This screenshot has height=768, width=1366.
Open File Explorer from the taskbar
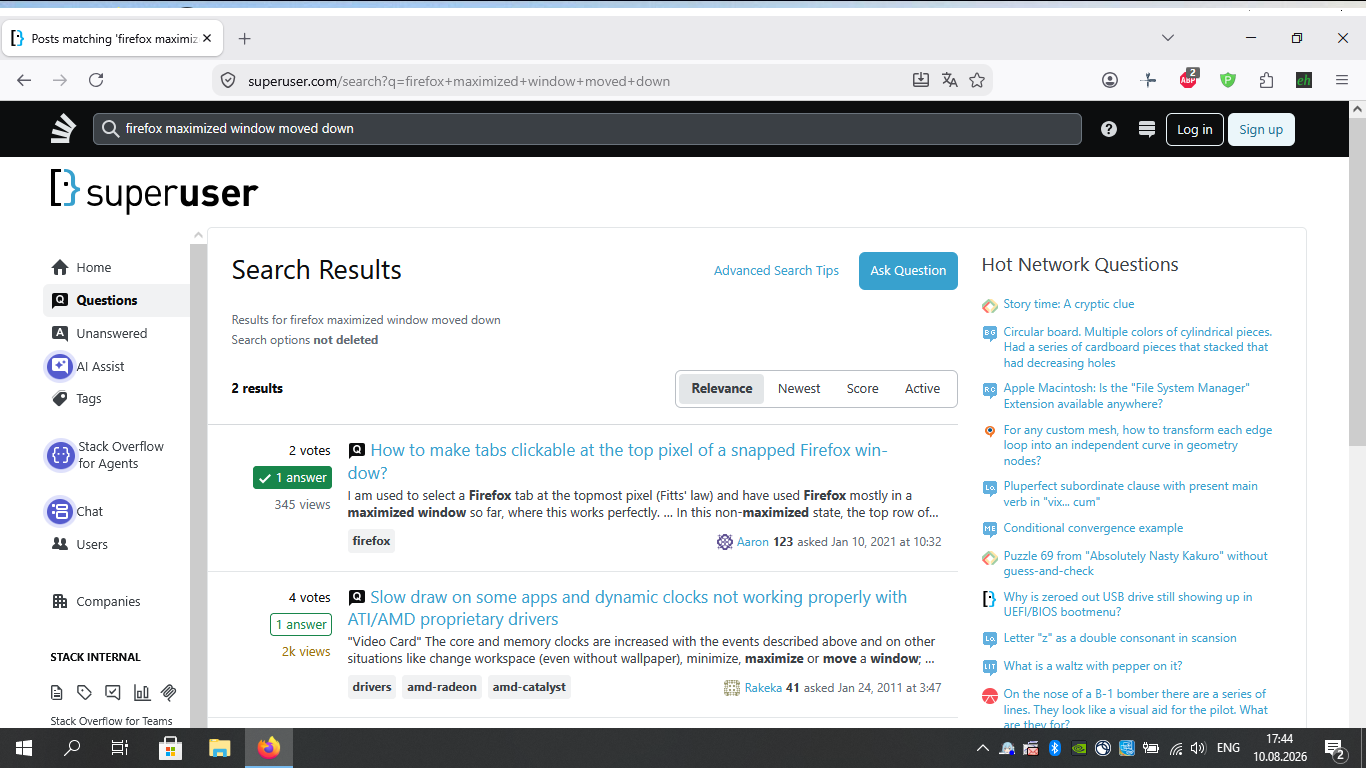(220, 748)
